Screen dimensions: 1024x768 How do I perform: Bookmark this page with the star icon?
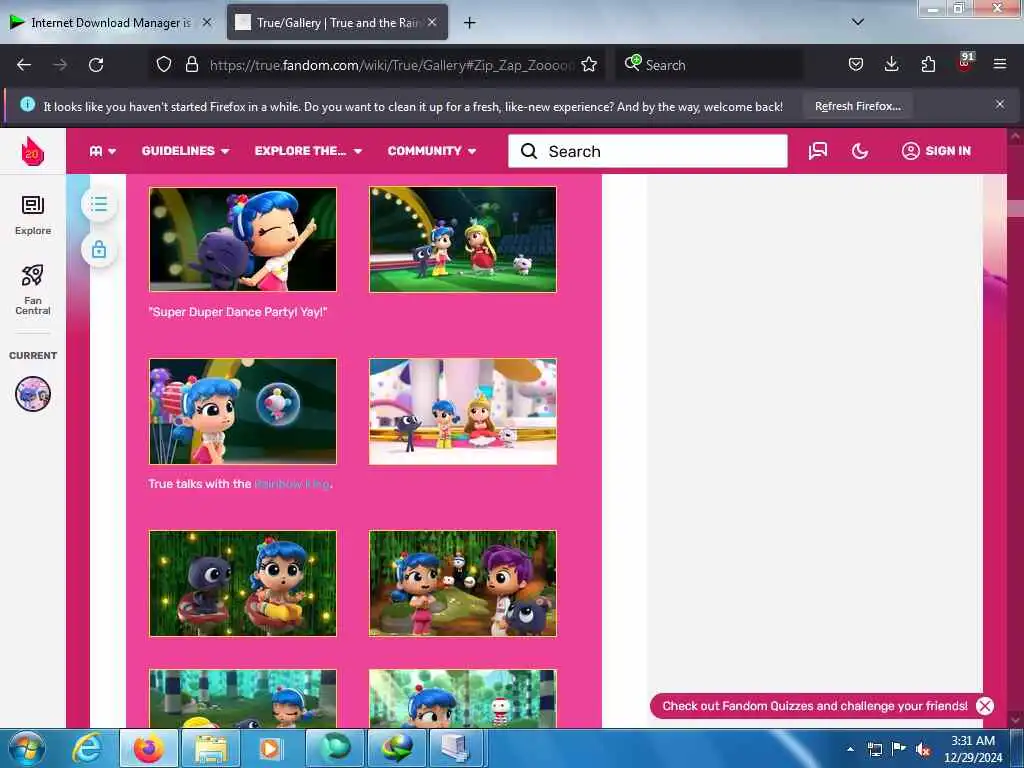pyautogui.click(x=589, y=65)
